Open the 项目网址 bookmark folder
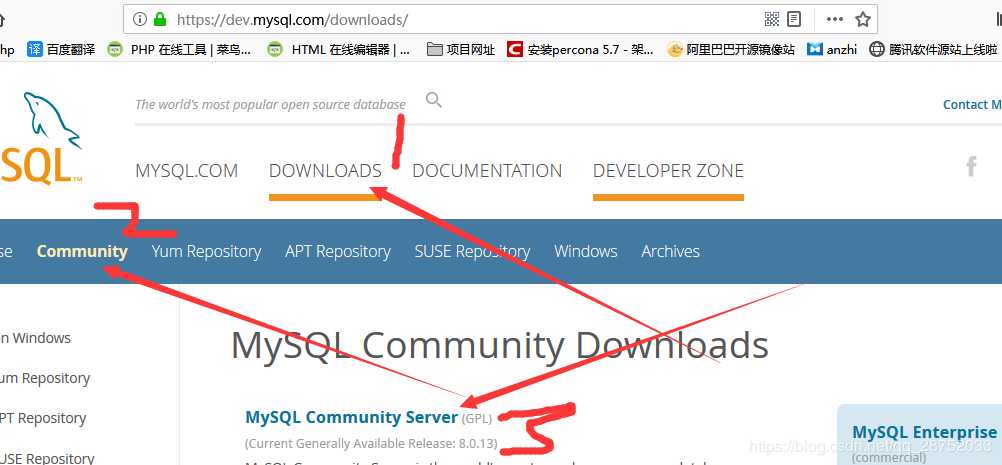This screenshot has width=1002, height=465. click(x=461, y=49)
